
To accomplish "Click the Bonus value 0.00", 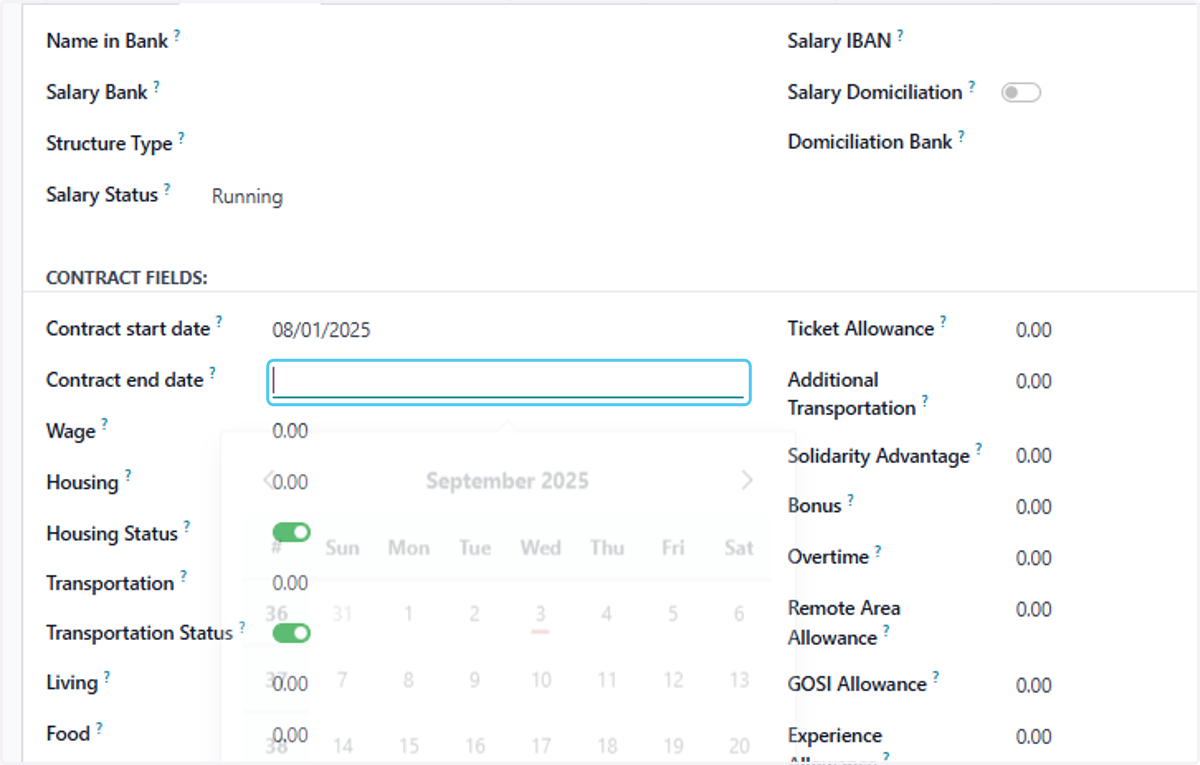I will tap(1033, 507).
